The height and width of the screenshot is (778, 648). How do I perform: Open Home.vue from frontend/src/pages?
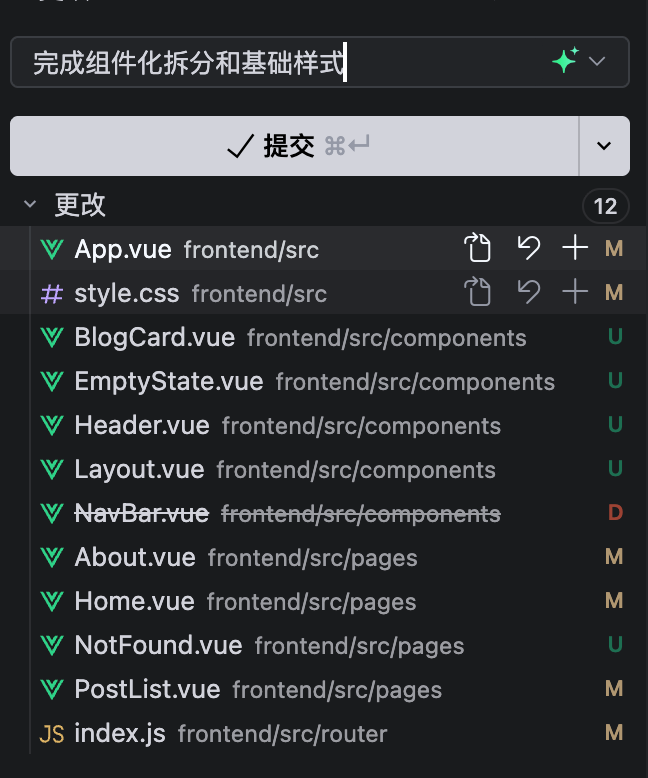tap(329, 601)
